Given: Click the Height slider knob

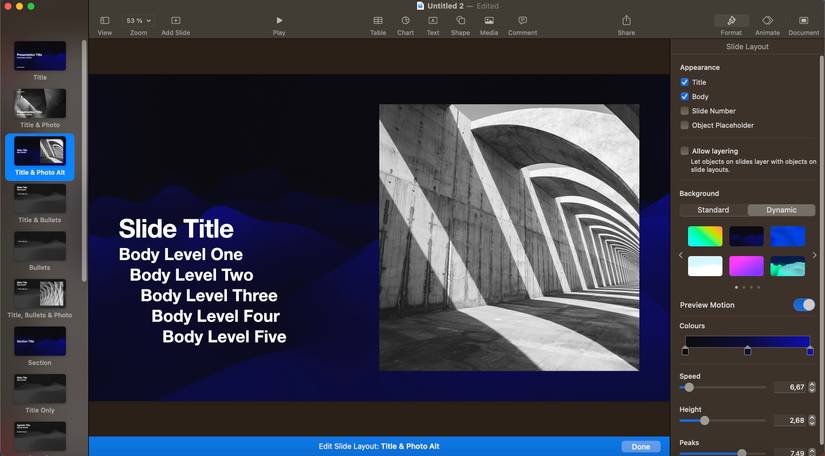Looking at the screenshot, I should (x=705, y=420).
